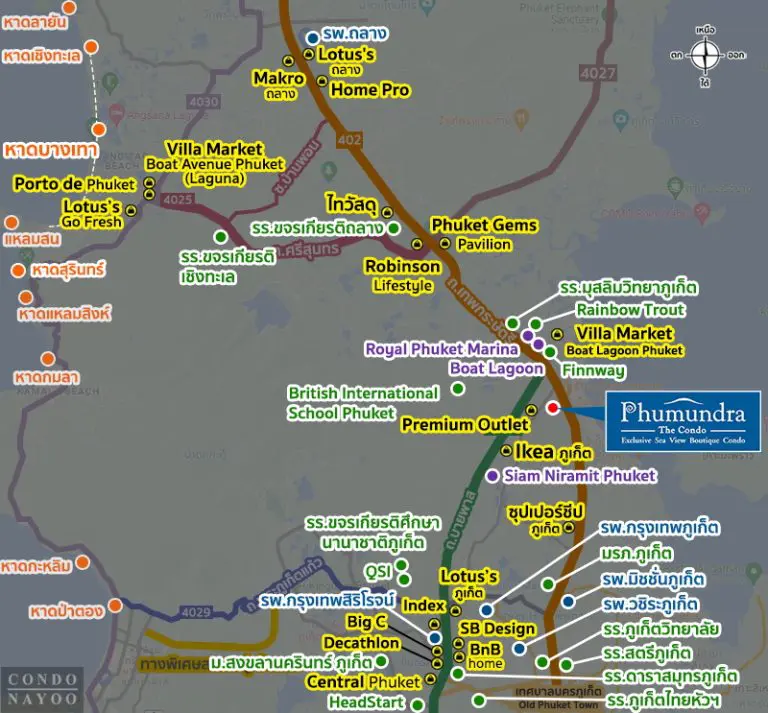The width and height of the screenshot is (768, 713).
Task: Click the 4030 road number badge
Action: coord(204,102)
